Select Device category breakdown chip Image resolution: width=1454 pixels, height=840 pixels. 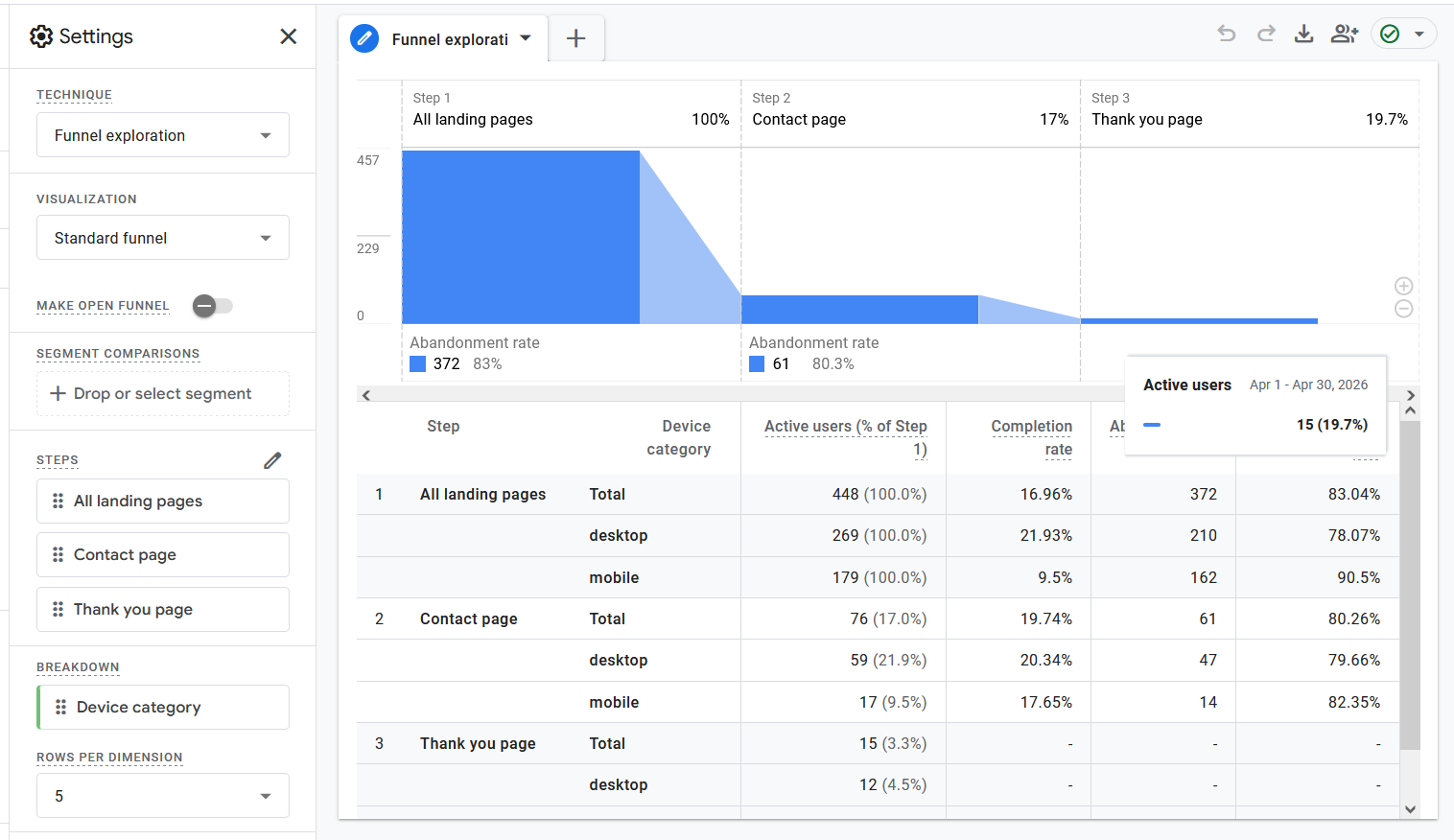pyautogui.click(x=163, y=707)
